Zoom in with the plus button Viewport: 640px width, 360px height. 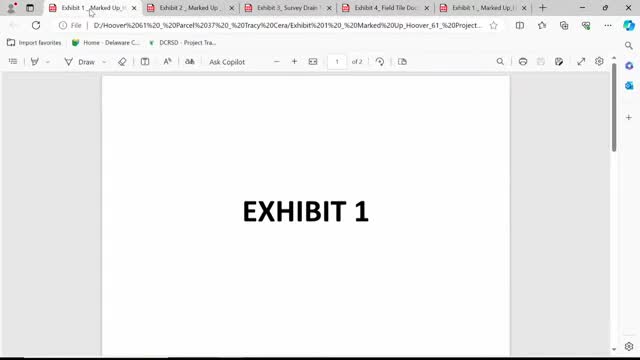(294, 62)
